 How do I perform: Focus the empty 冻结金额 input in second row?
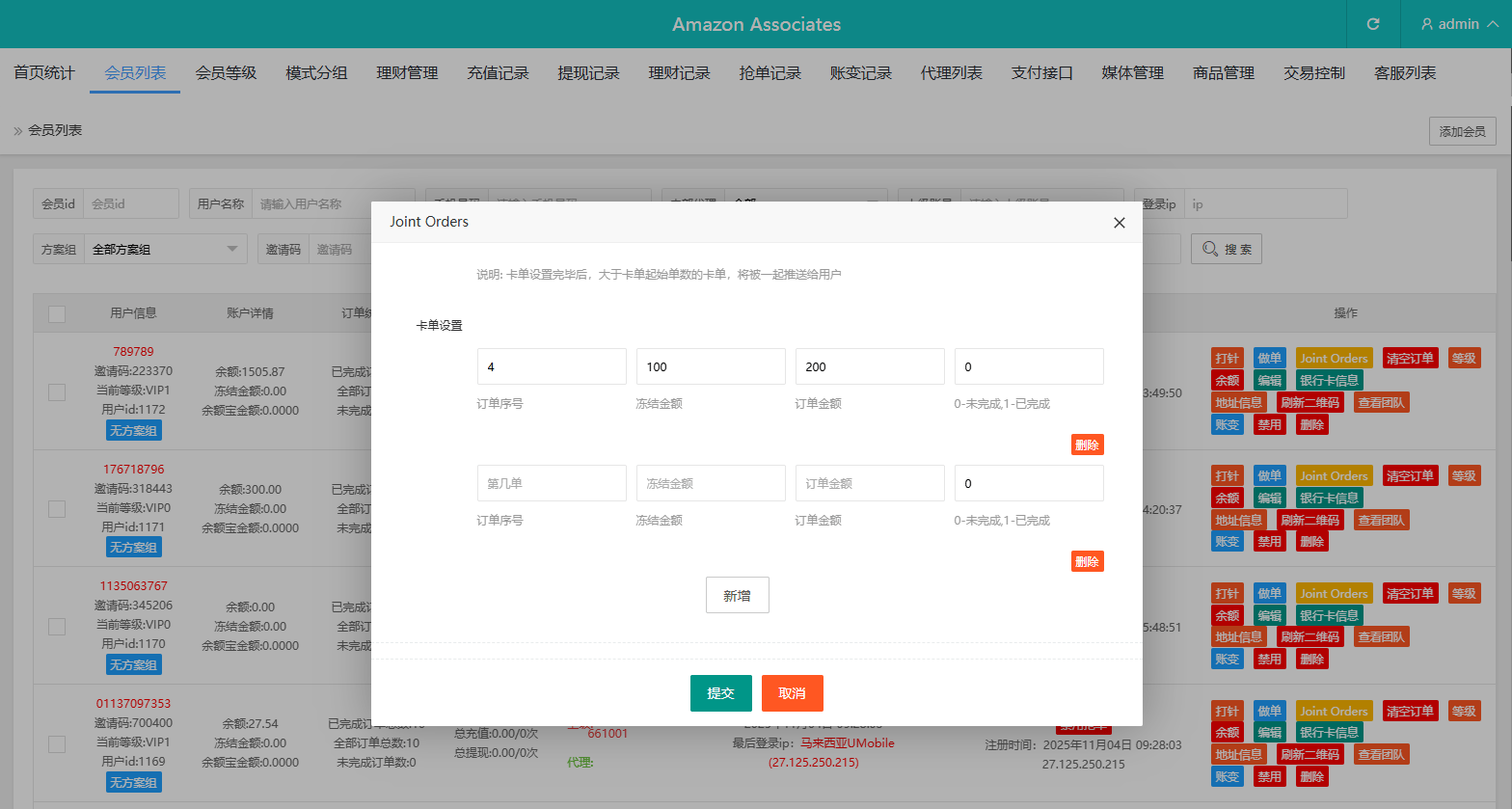(711, 484)
